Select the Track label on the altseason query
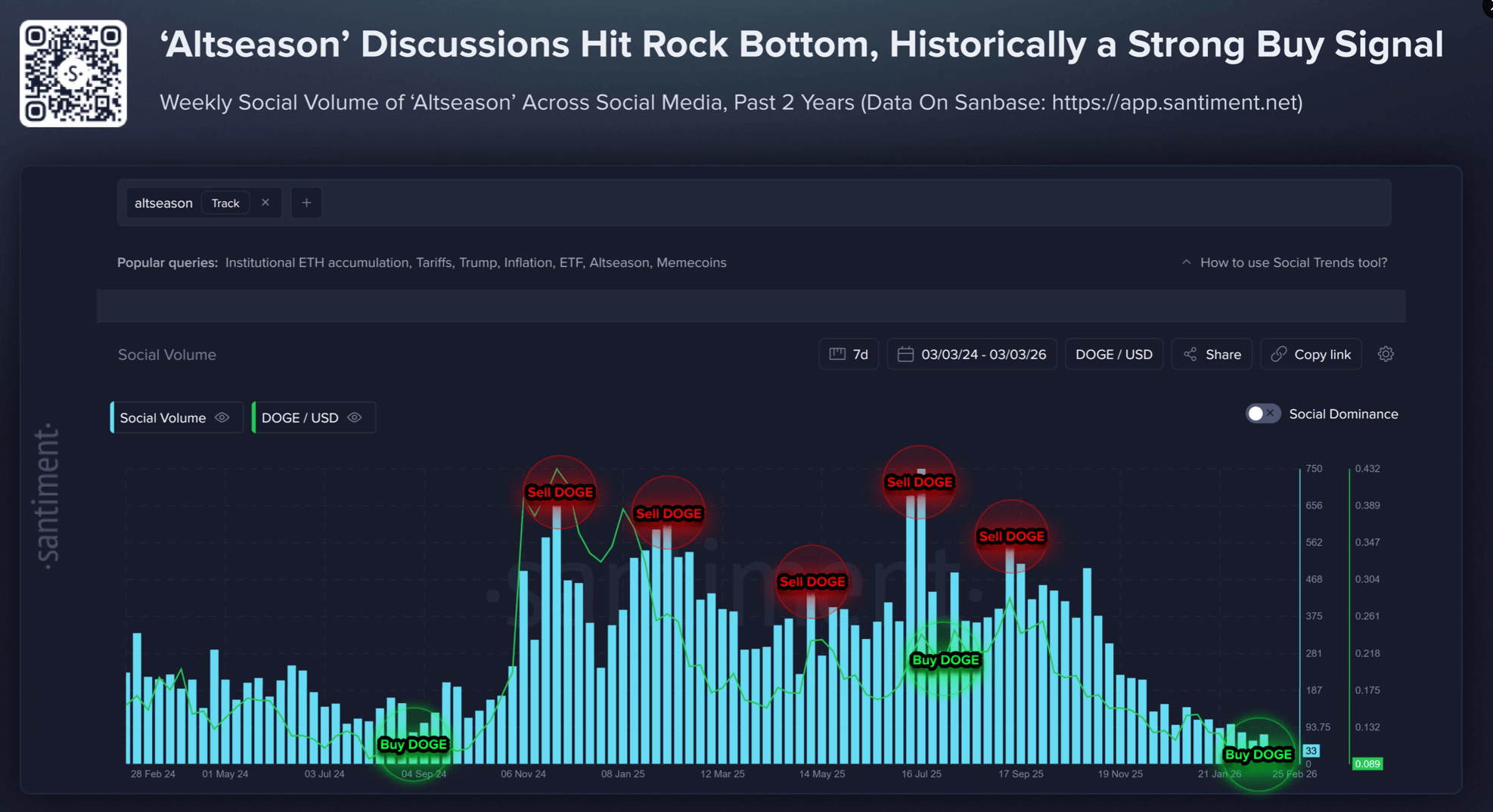This screenshot has width=1493, height=812. [225, 203]
